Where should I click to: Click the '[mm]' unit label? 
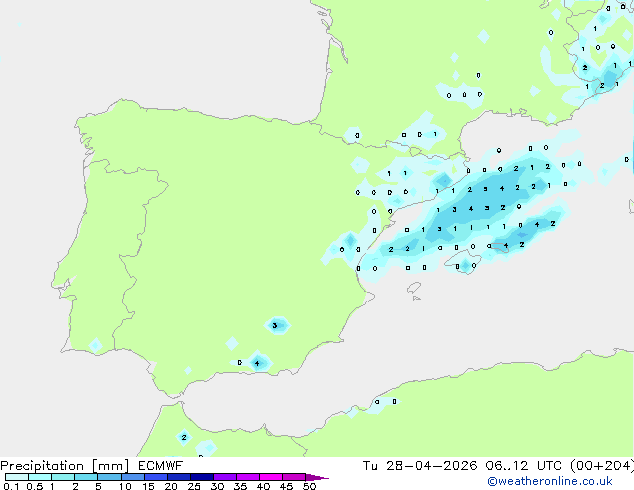(110, 466)
